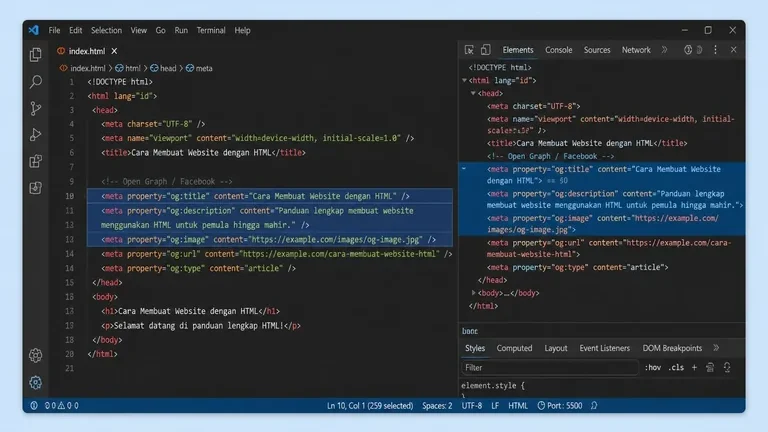Switch to DevTools Network tab
Image resolution: width=768 pixels, height=432 pixels.
point(636,50)
